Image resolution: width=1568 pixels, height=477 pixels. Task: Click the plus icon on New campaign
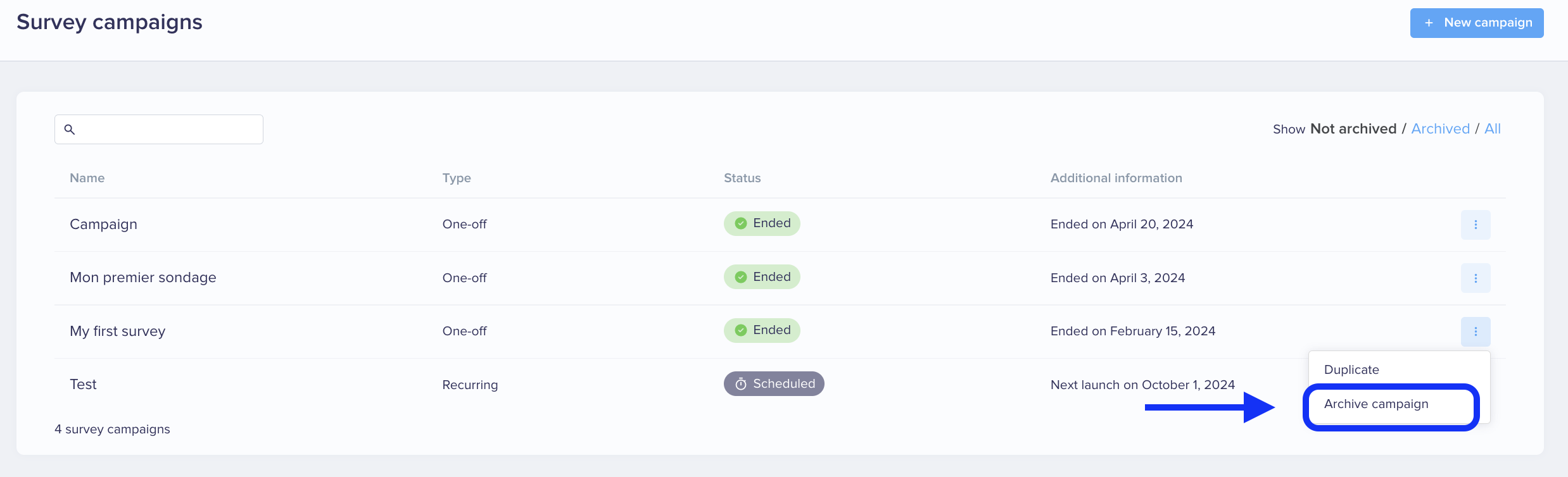(1429, 23)
